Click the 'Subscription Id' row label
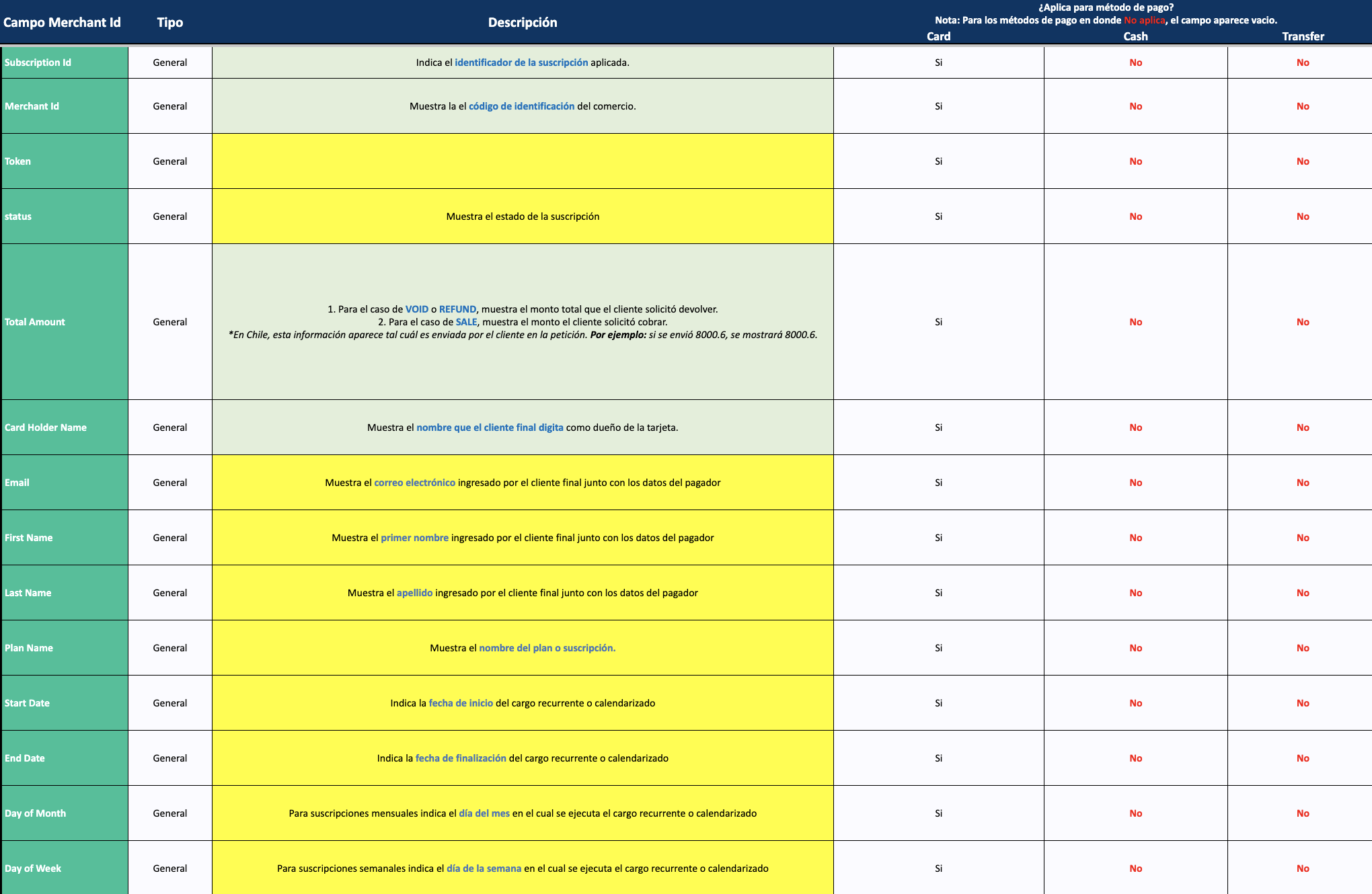Viewport: 1372px width, 894px height. (38, 62)
